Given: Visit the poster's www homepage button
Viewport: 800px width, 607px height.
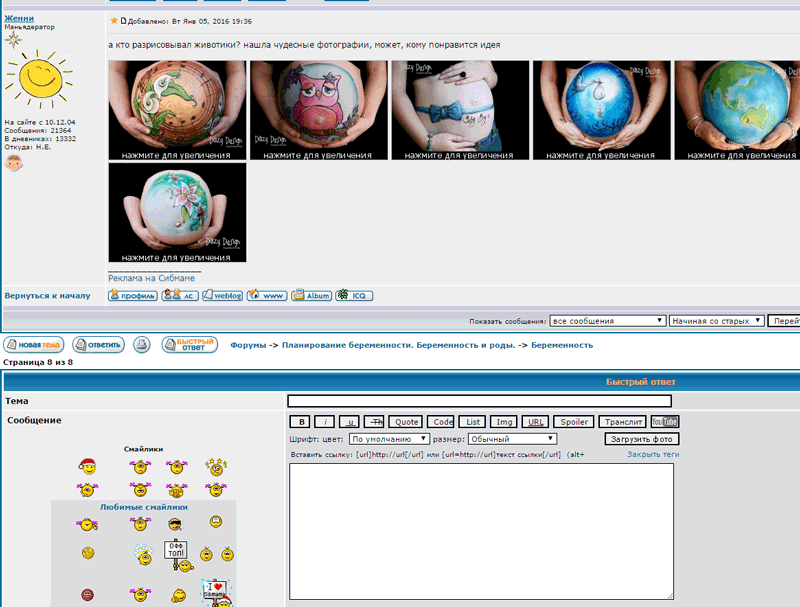Looking at the screenshot, I should [267, 295].
